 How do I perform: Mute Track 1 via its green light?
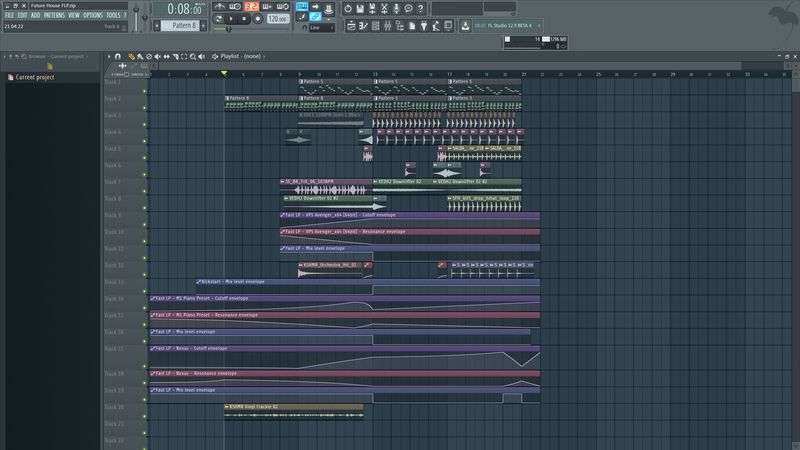144,91
